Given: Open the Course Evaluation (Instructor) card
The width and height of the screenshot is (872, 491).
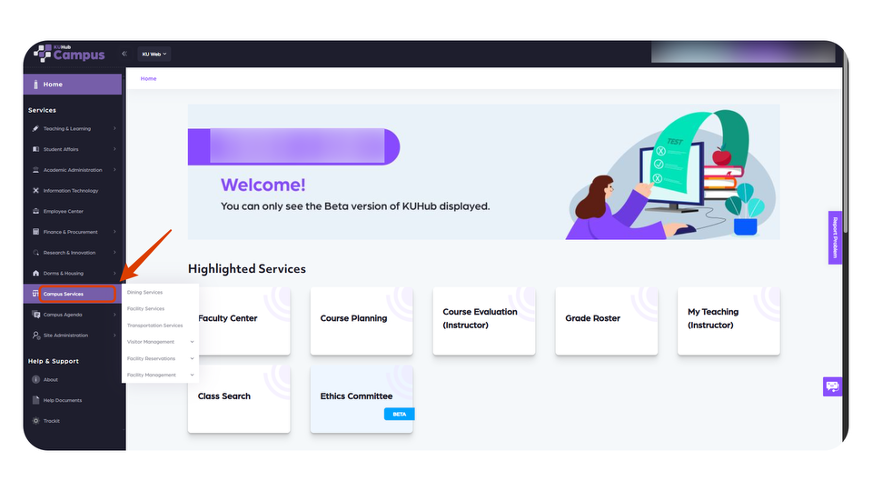Looking at the screenshot, I should pyautogui.click(x=484, y=321).
